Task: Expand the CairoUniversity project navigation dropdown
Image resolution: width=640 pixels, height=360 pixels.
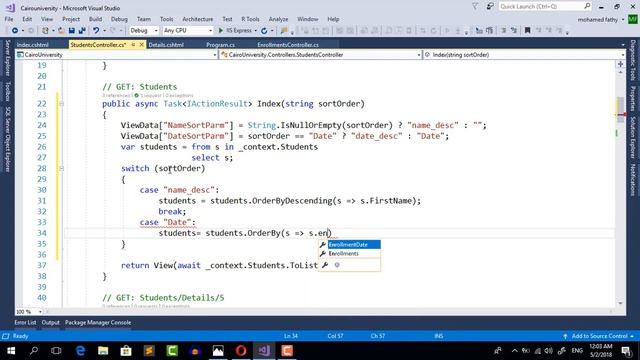Action: click(x=215, y=55)
